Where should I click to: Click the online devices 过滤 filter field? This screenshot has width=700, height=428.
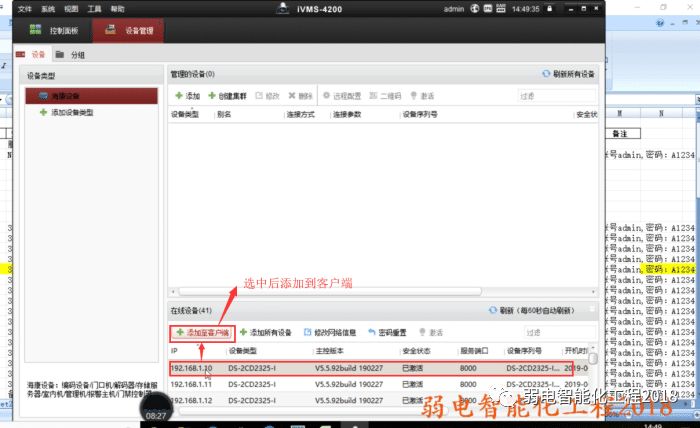[x=559, y=332]
